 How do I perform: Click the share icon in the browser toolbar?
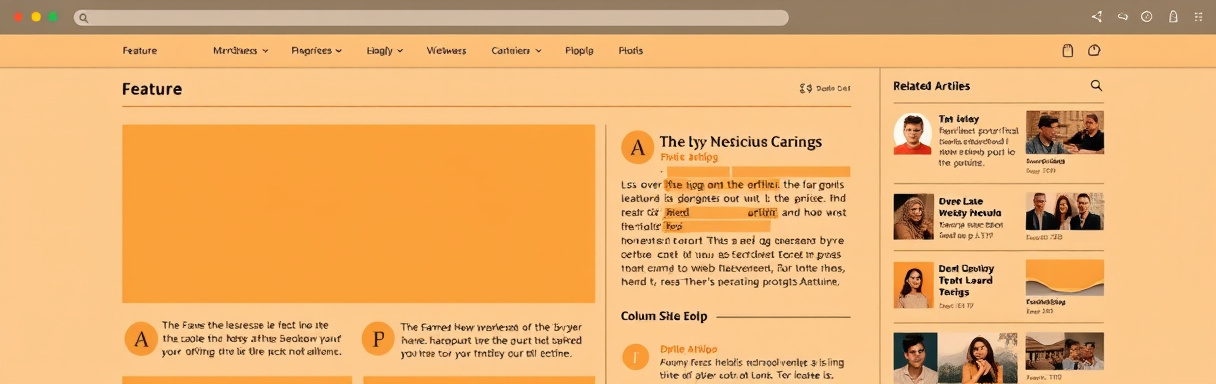pos(1097,17)
